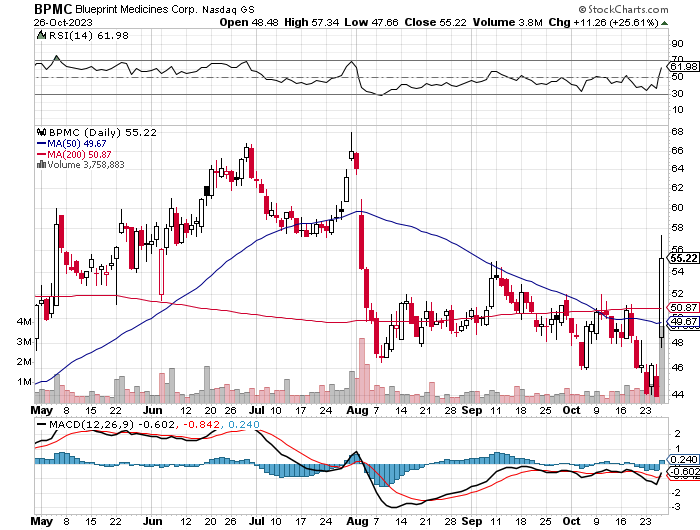Click the BPMC ticker symbol title
This screenshot has height=530, width=700.
pyautogui.click(x=23, y=8)
